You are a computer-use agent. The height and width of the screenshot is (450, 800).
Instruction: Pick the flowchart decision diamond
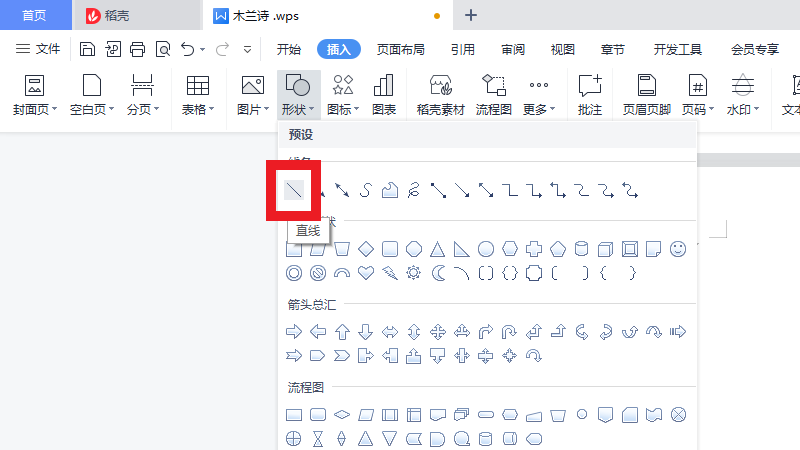pos(342,415)
